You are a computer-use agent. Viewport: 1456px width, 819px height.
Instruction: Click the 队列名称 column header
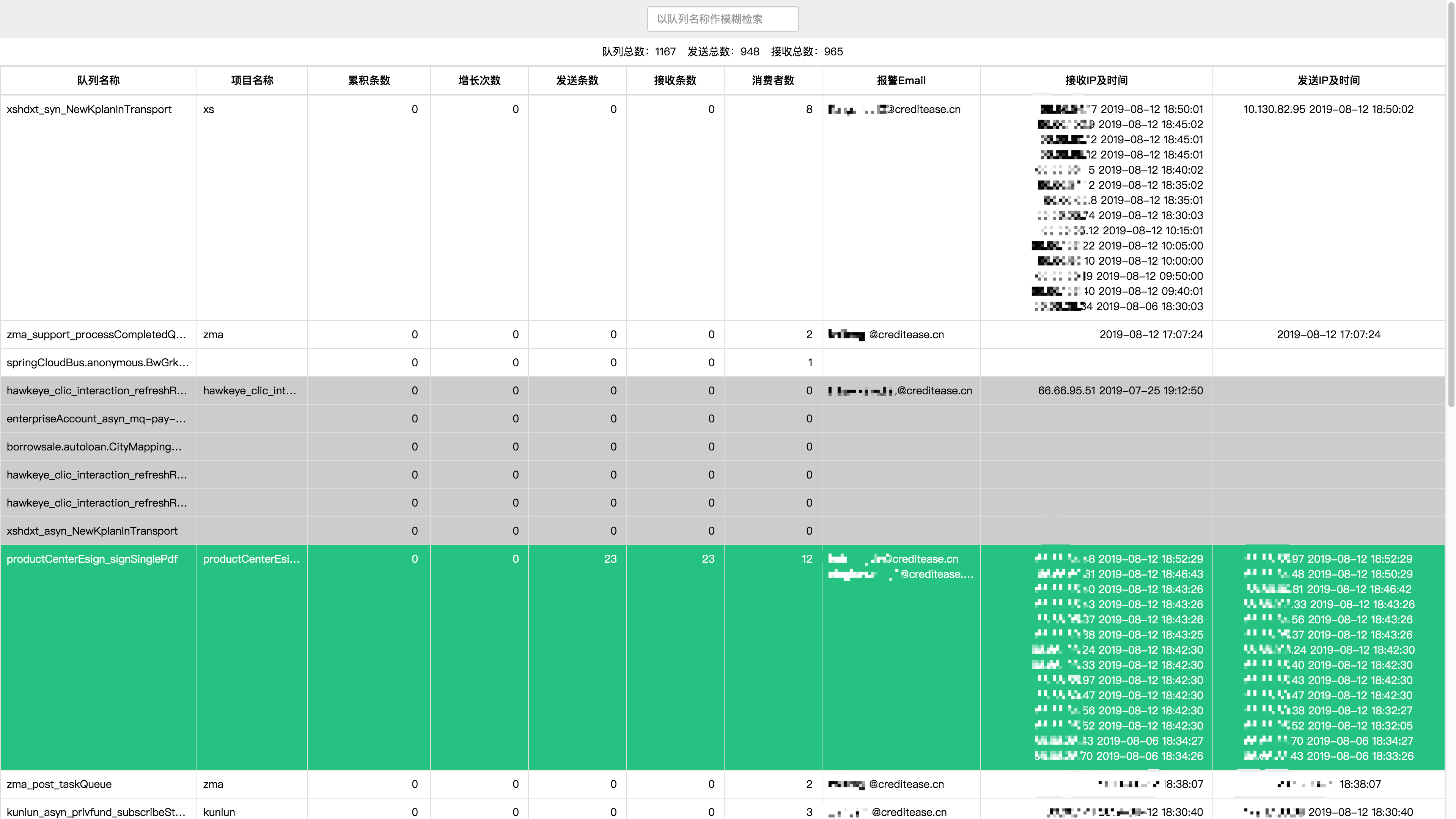click(98, 80)
